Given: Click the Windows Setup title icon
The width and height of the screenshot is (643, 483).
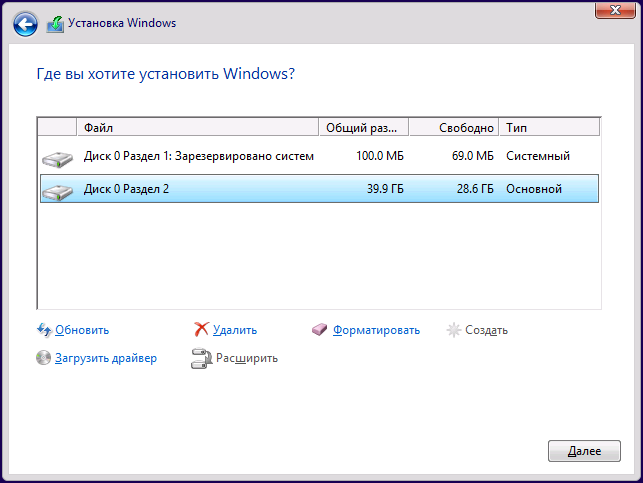Looking at the screenshot, I should tap(56, 23).
